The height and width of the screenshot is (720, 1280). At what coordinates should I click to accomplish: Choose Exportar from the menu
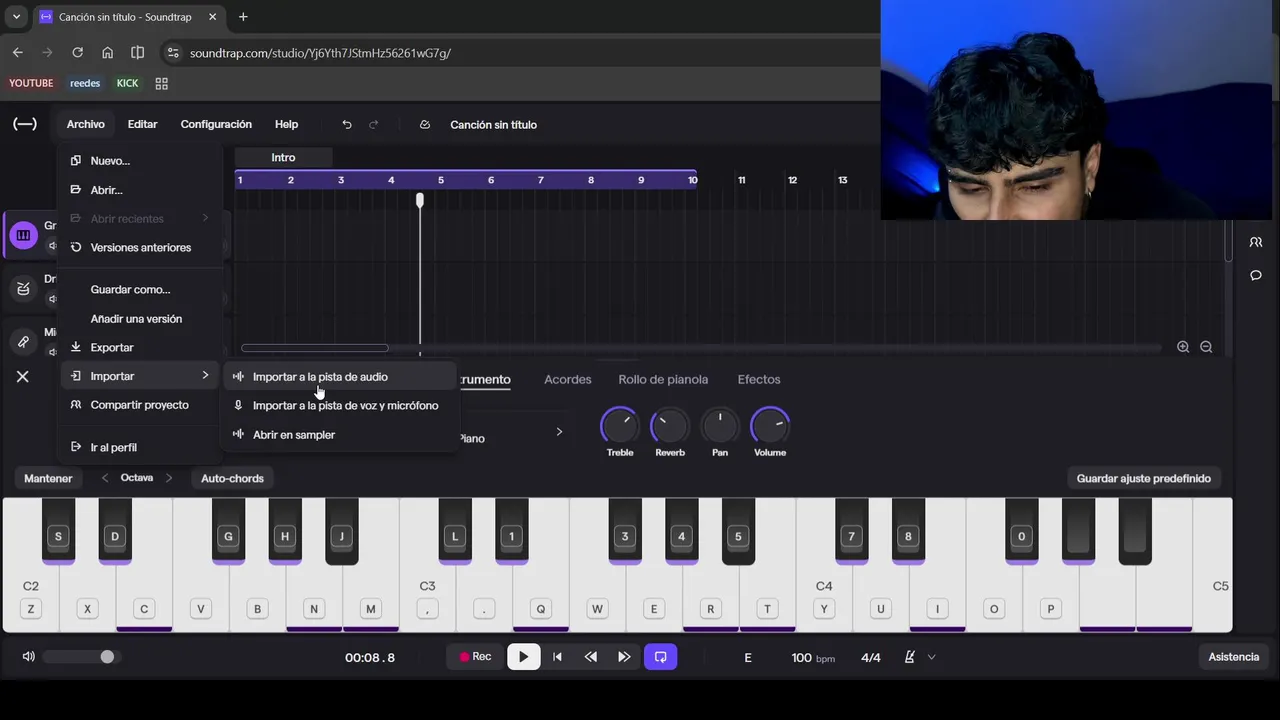[x=140, y=348]
